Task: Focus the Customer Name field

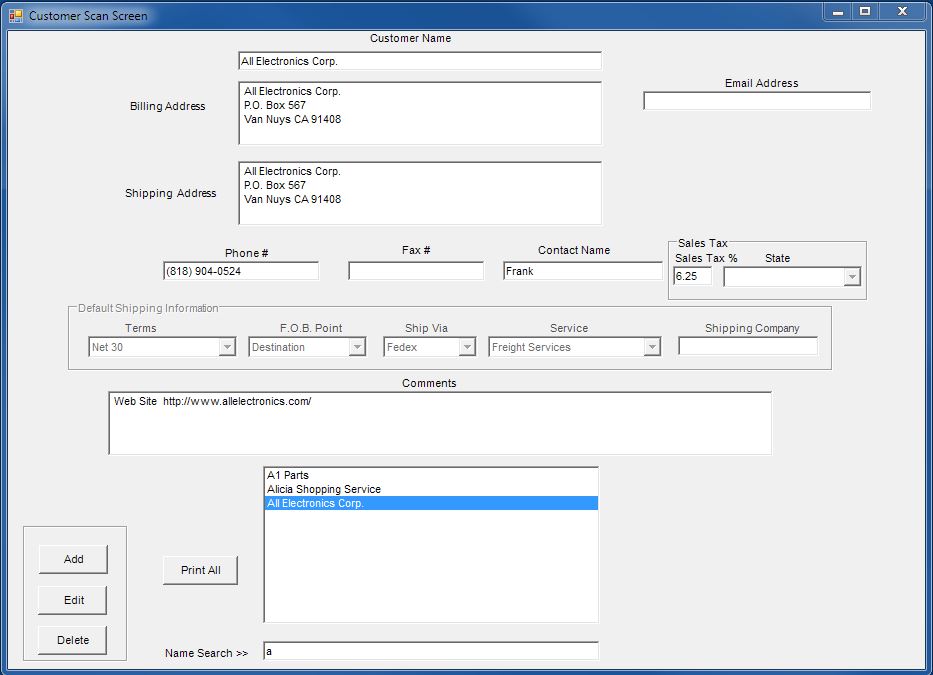Action: [419, 61]
